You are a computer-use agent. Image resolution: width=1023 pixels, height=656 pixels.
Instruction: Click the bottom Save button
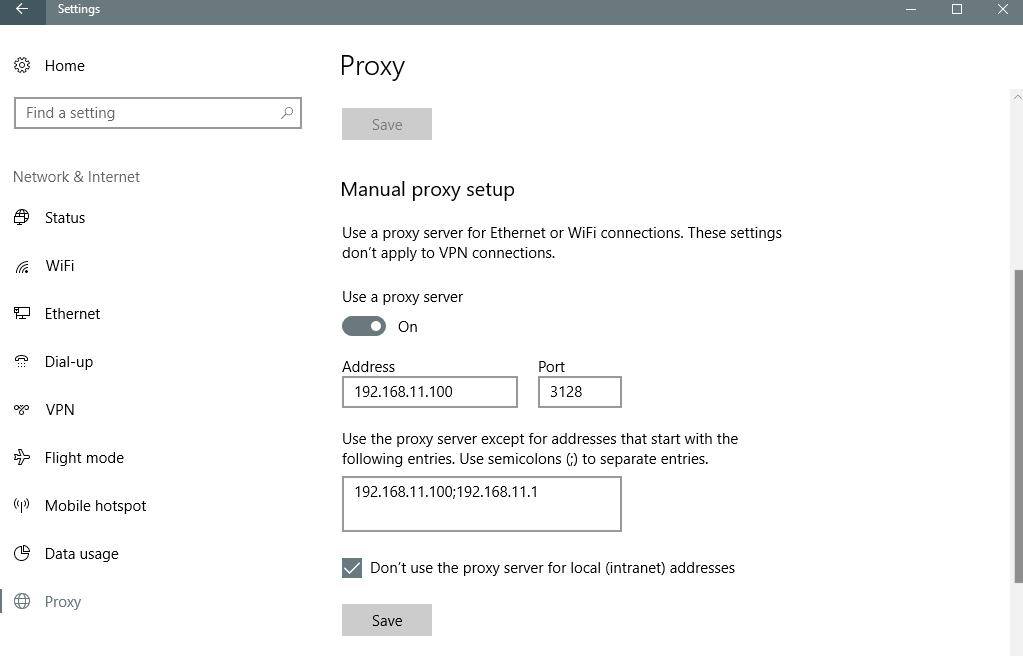click(387, 620)
